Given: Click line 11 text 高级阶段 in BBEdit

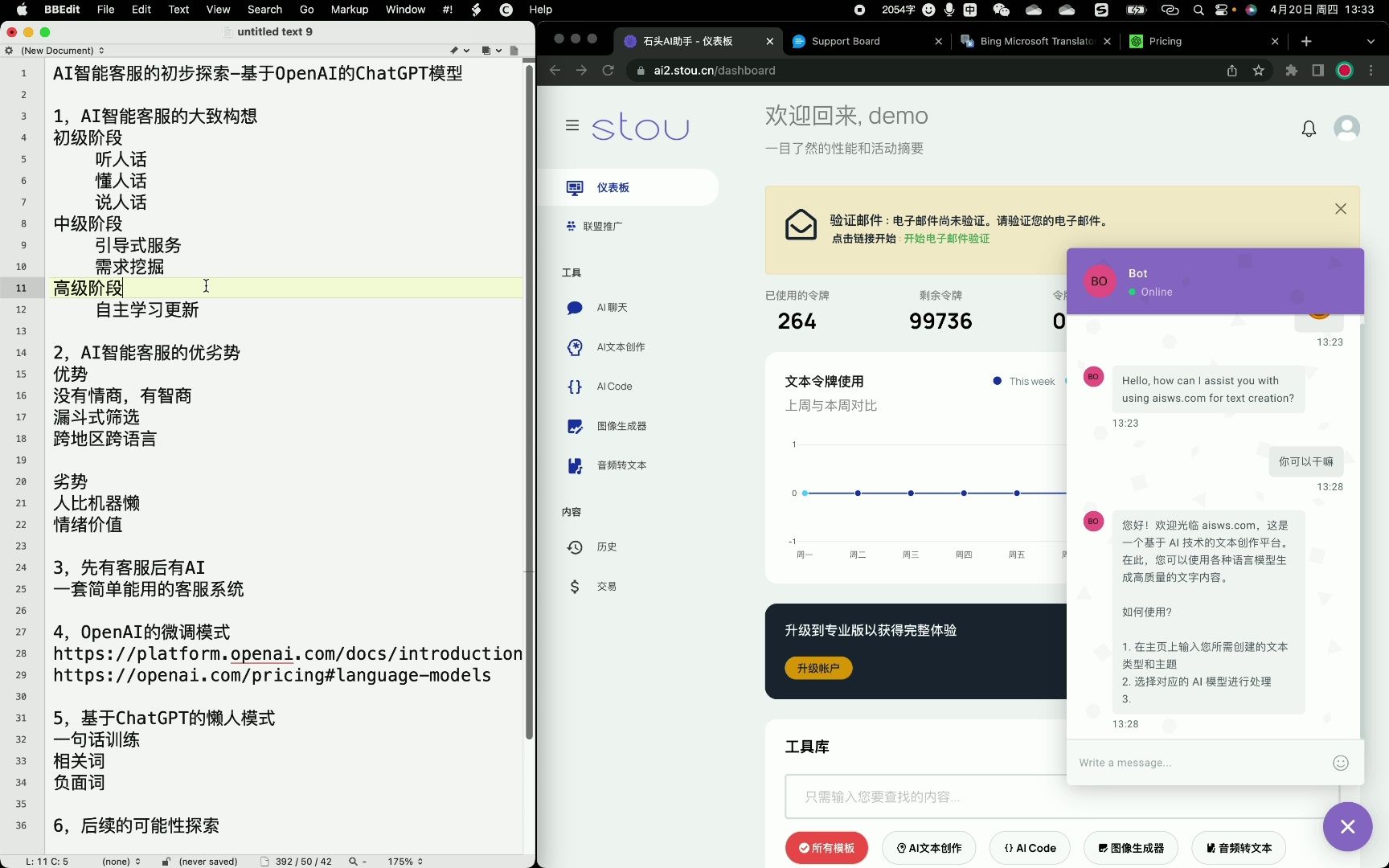Looking at the screenshot, I should [88, 288].
